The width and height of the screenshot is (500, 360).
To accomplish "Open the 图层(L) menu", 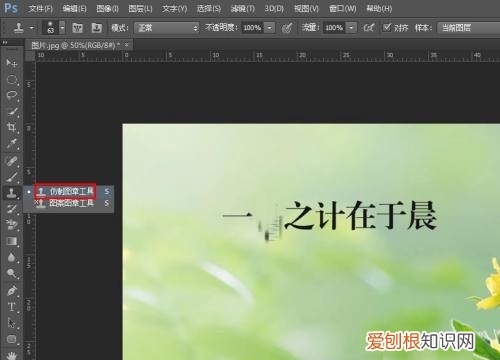I will (140, 8).
